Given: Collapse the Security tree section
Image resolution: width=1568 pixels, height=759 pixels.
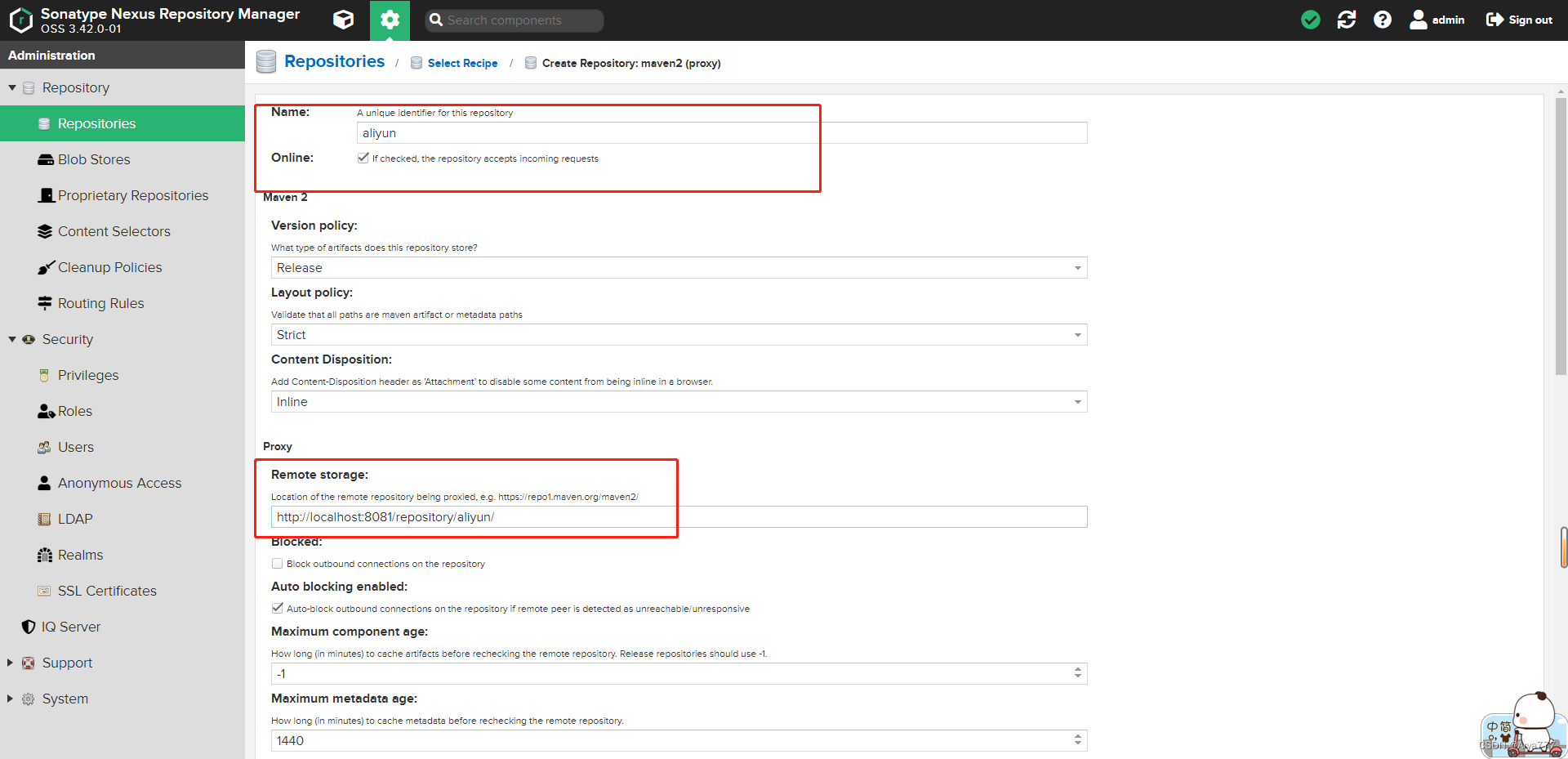Looking at the screenshot, I should [12, 339].
